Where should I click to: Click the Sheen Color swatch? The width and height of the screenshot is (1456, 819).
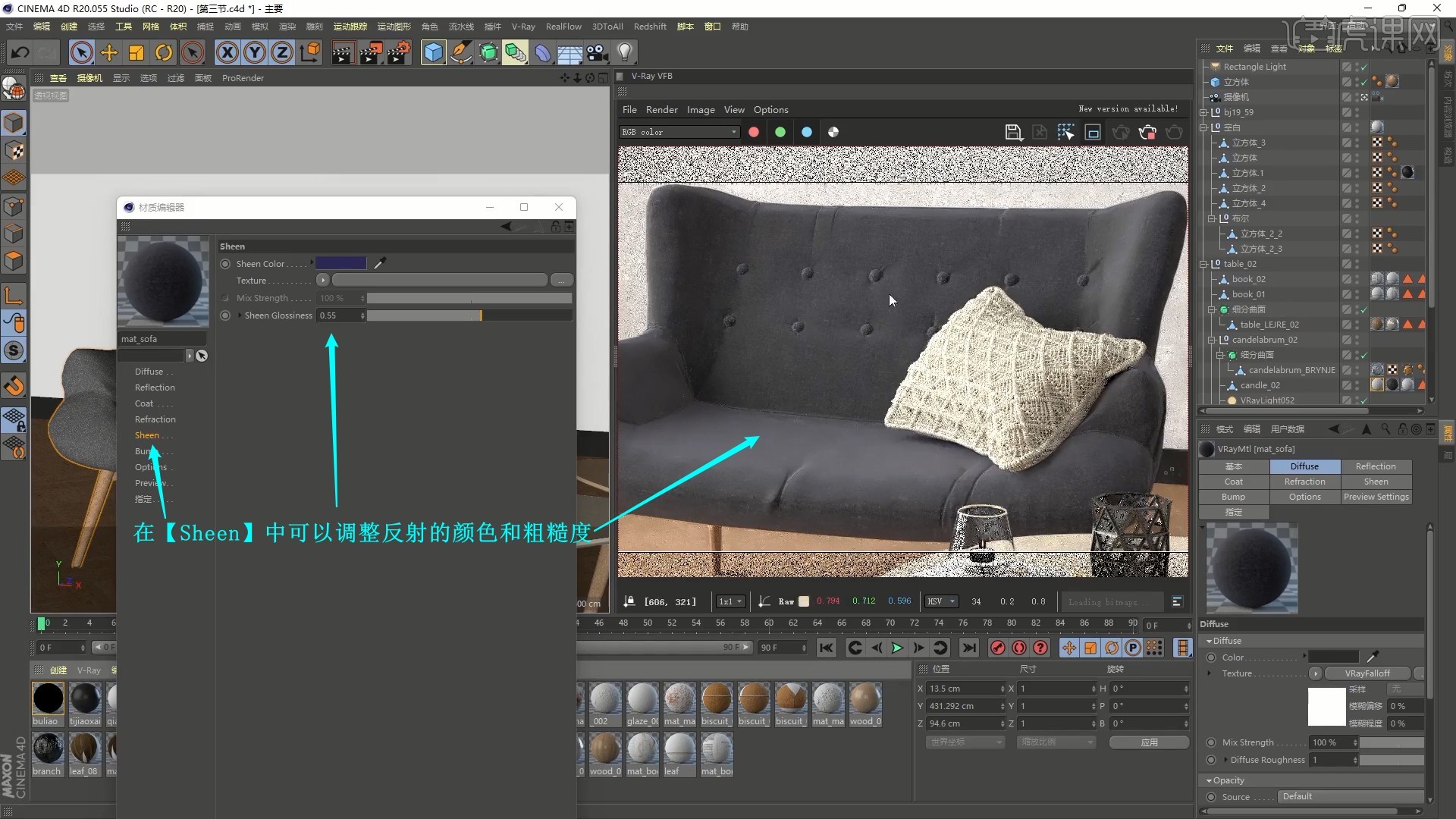[x=340, y=263]
